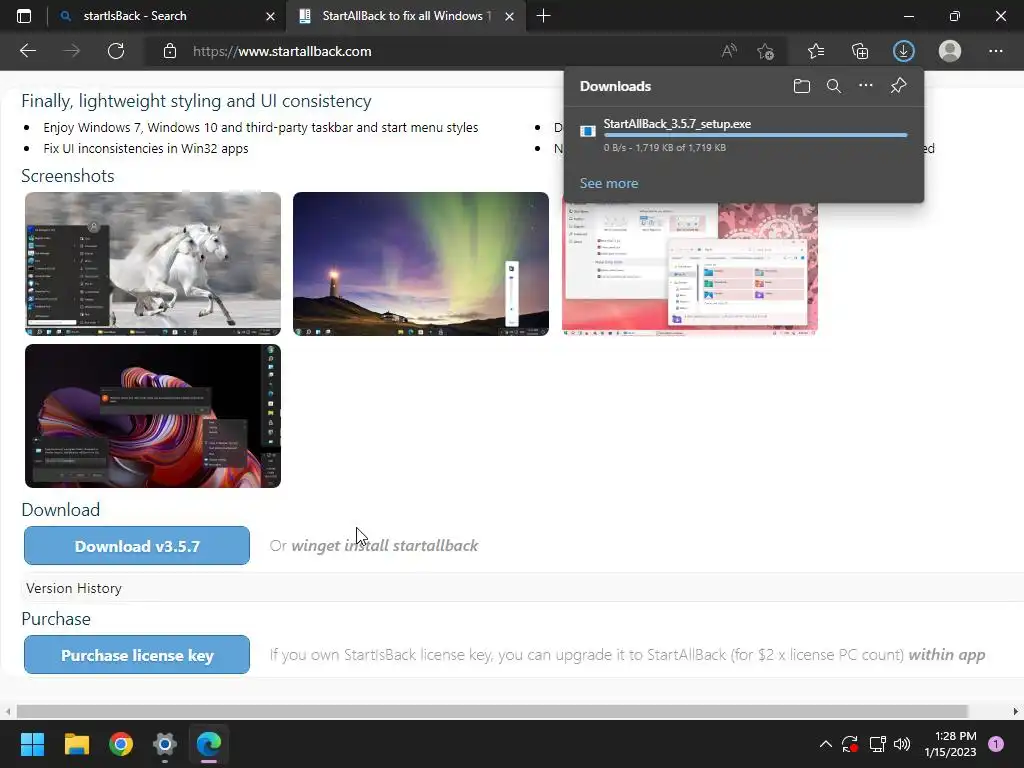
Task: Open More options in Downloads panel
Action: click(x=866, y=86)
